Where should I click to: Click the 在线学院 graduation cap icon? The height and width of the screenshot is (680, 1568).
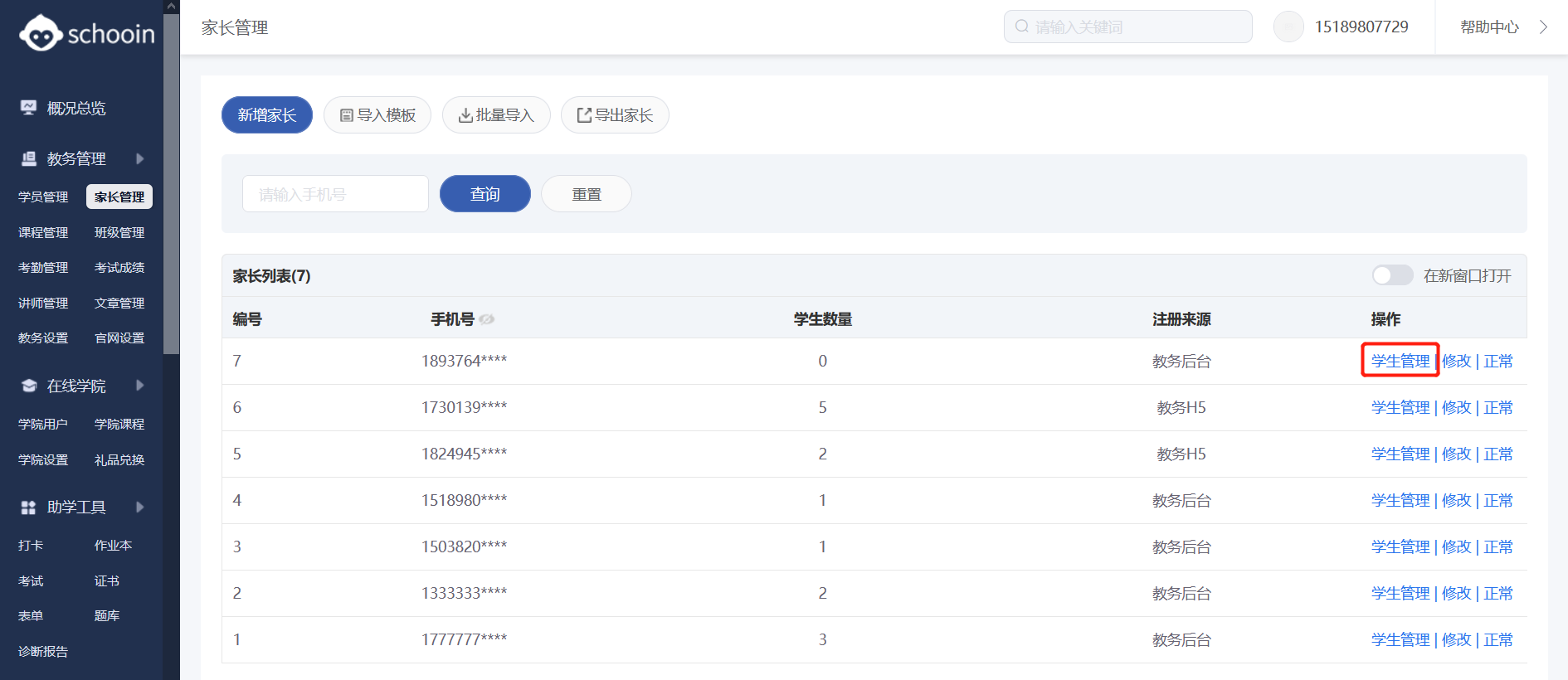tap(29, 386)
